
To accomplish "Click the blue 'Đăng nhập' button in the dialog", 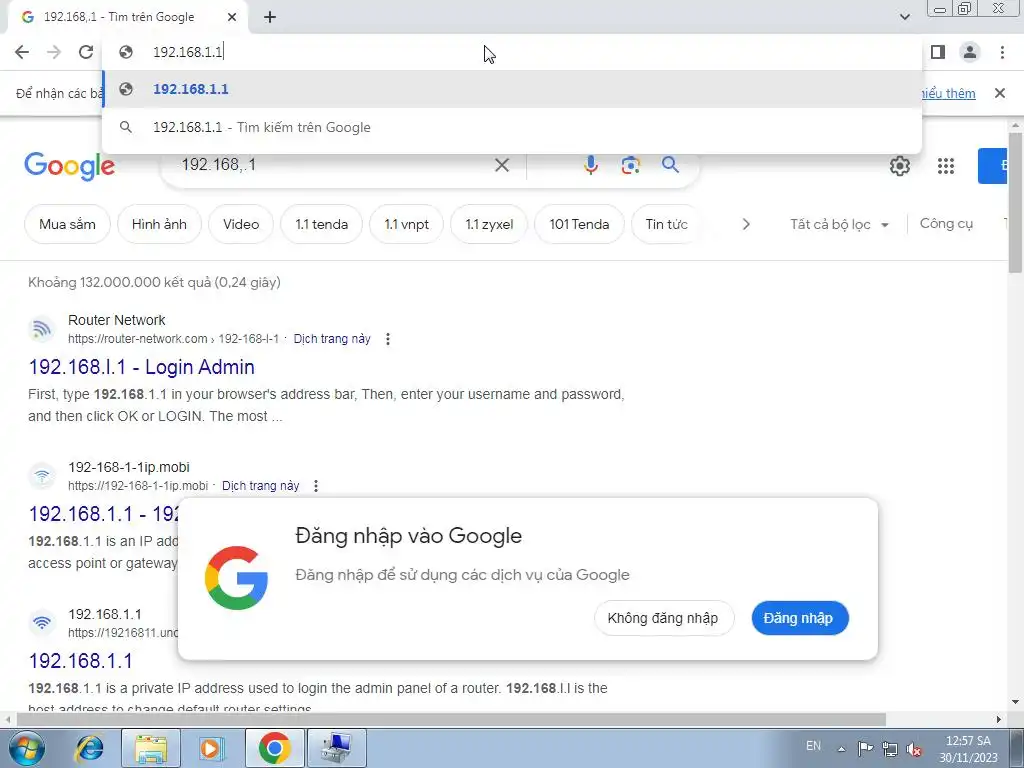I will pos(799,618).
